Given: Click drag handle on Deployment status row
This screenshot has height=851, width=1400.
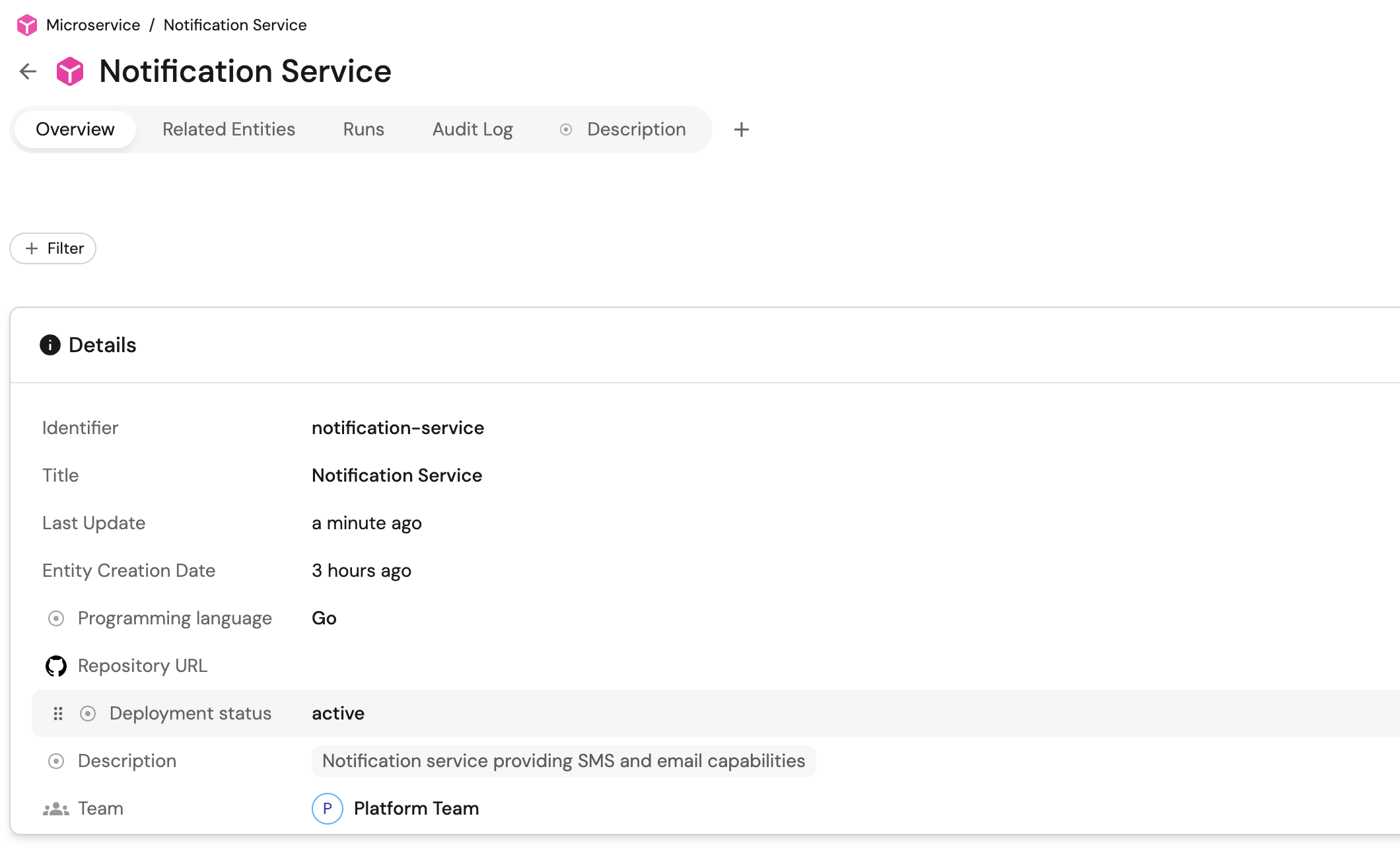Looking at the screenshot, I should (58, 714).
